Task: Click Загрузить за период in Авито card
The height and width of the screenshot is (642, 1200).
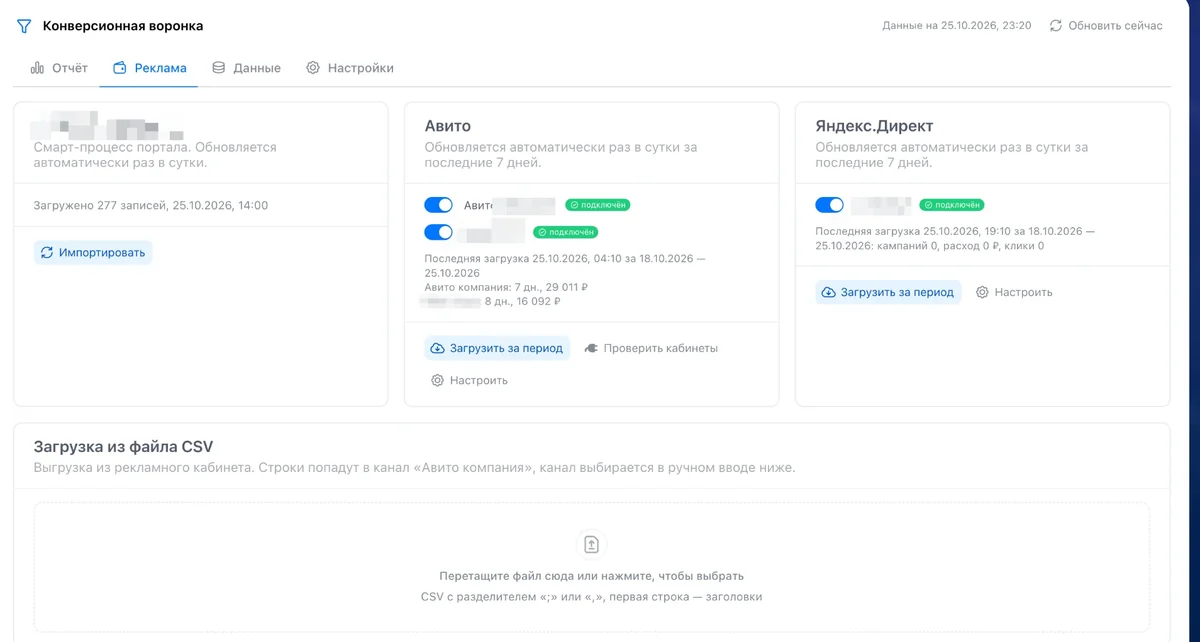Action: (497, 348)
